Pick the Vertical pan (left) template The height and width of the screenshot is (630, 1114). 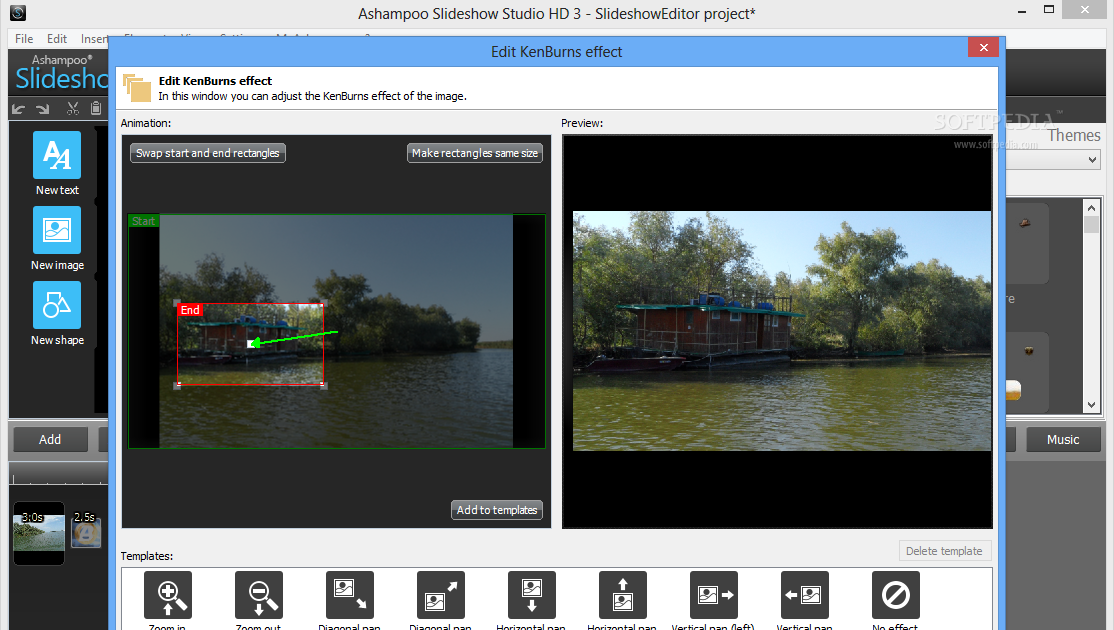(x=713, y=595)
